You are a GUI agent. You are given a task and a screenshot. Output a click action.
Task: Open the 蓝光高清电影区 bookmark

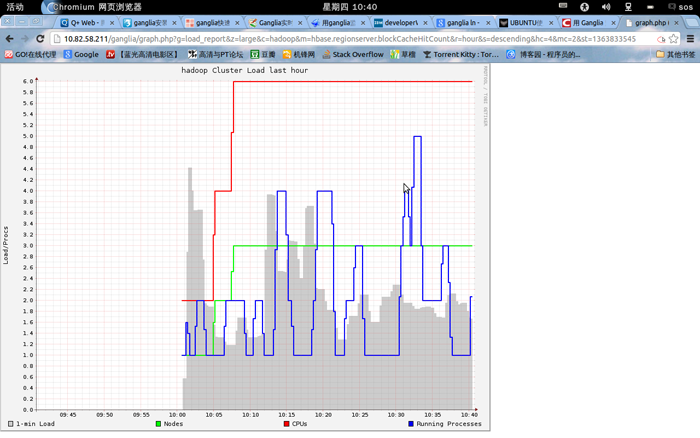[142, 54]
